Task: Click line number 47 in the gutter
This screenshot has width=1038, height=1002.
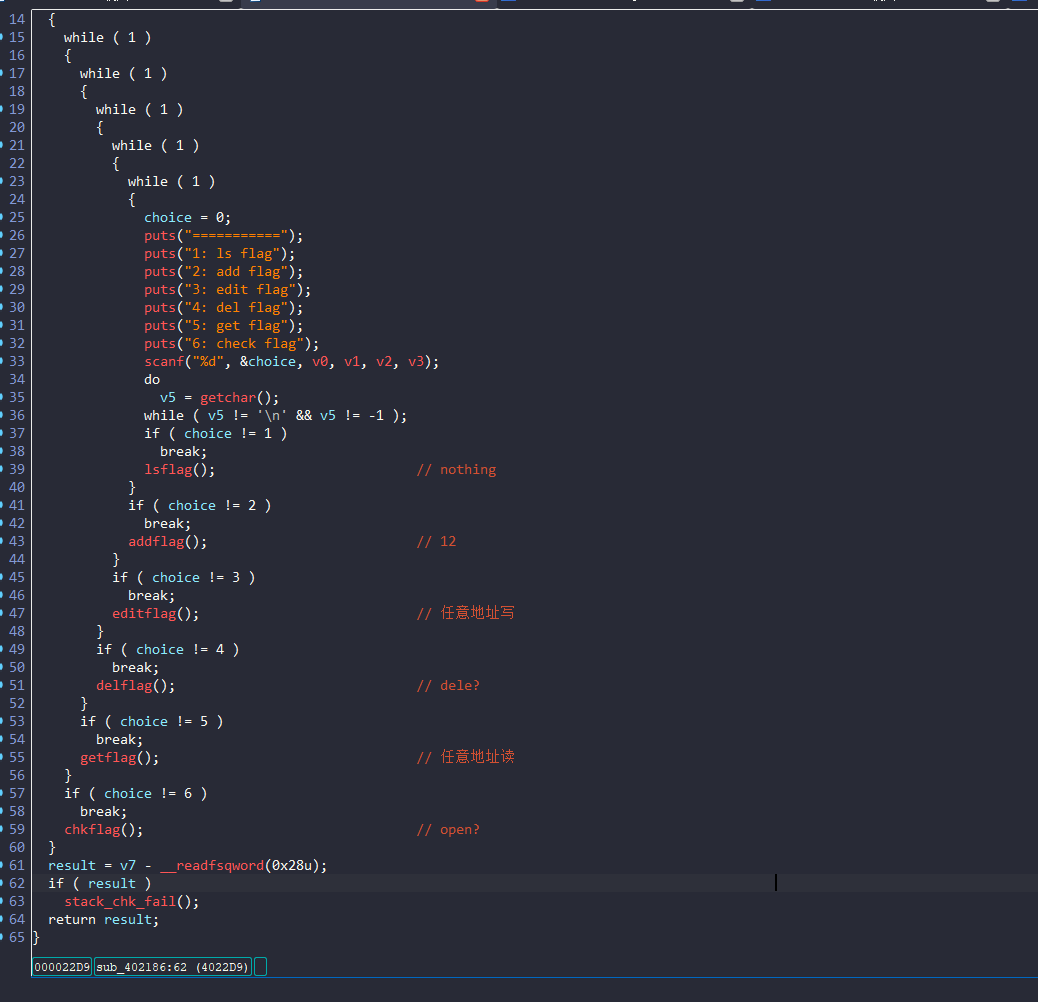Action: [x=17, y=614]
